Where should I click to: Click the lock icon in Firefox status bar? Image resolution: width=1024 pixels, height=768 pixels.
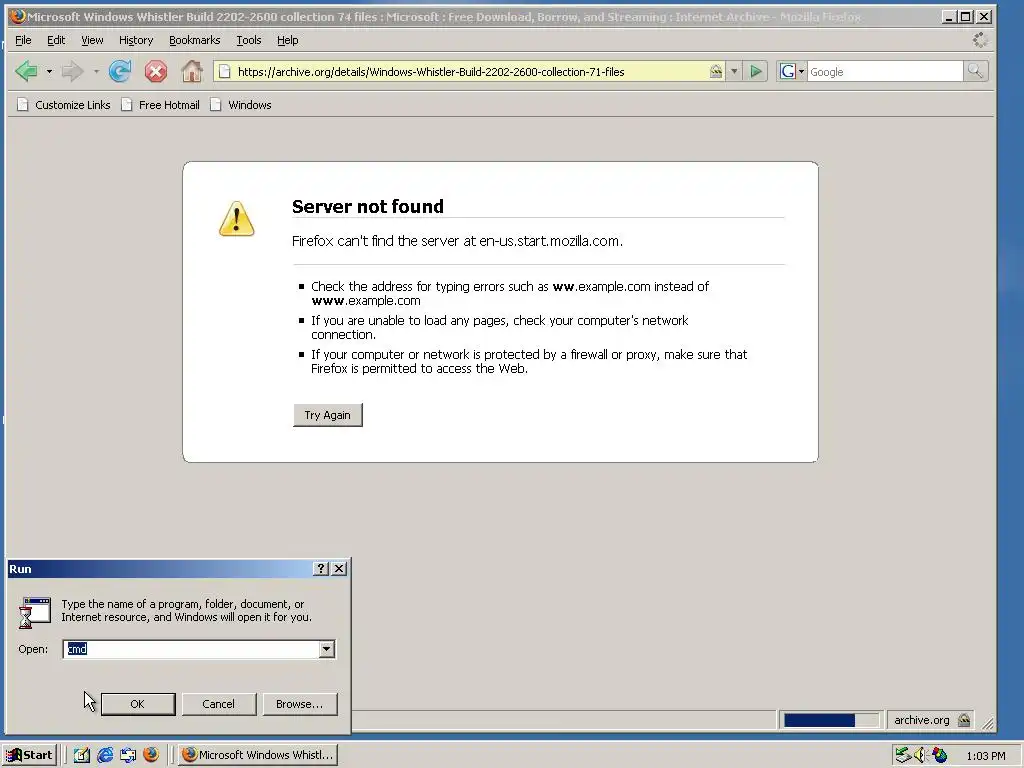pyautogui.click(x=964, y=720)
